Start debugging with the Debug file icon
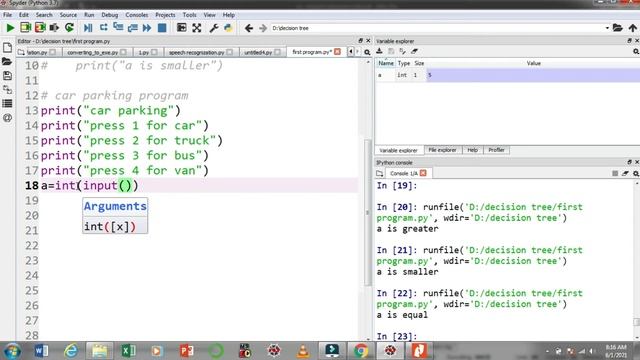640x360 pixels. (88, 28)
